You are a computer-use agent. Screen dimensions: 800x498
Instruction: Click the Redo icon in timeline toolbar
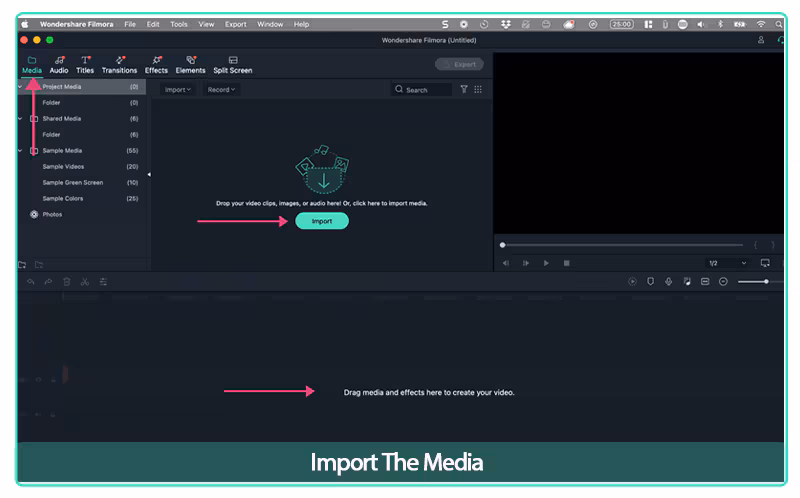tap(48, 282)
